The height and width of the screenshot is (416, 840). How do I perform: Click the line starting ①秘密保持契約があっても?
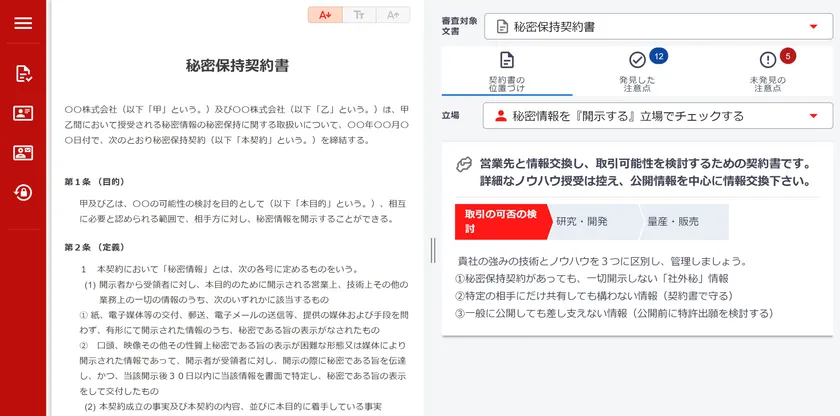591,279
